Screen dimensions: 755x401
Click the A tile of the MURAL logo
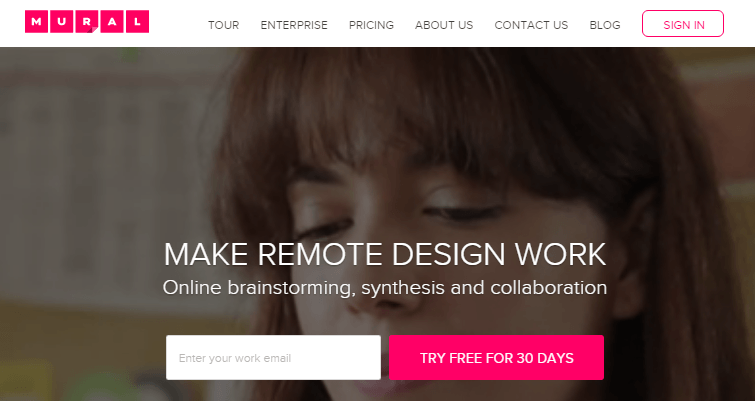(x=112, y=22)
